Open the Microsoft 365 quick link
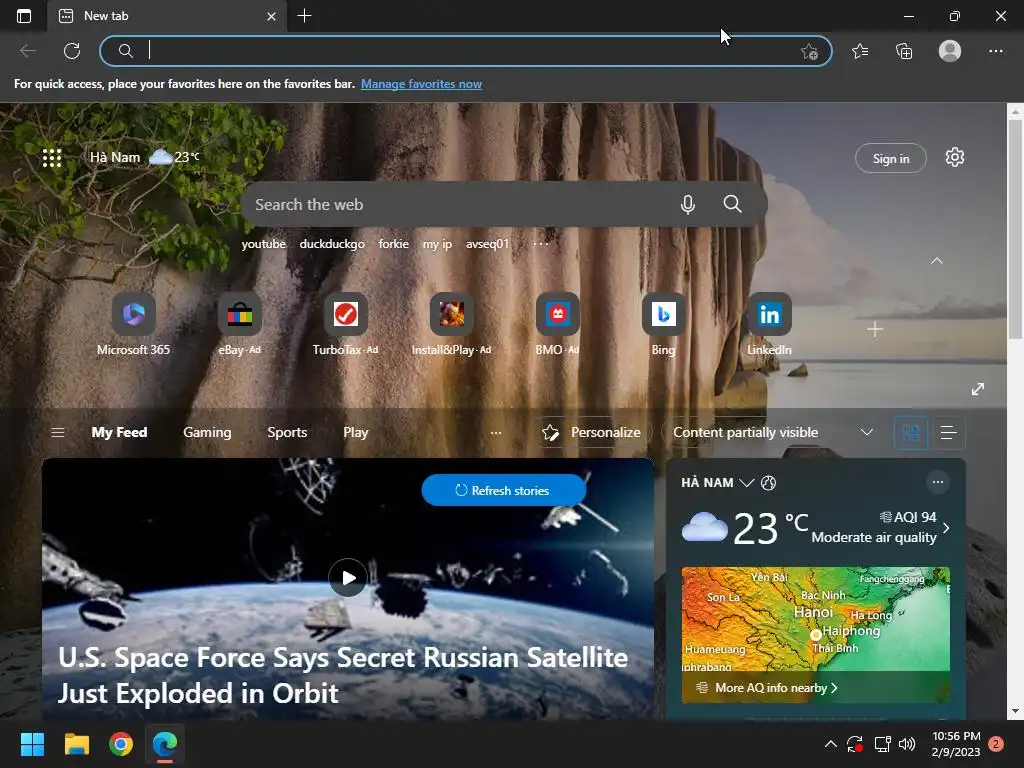1024x768 pixels. [133, 325]
